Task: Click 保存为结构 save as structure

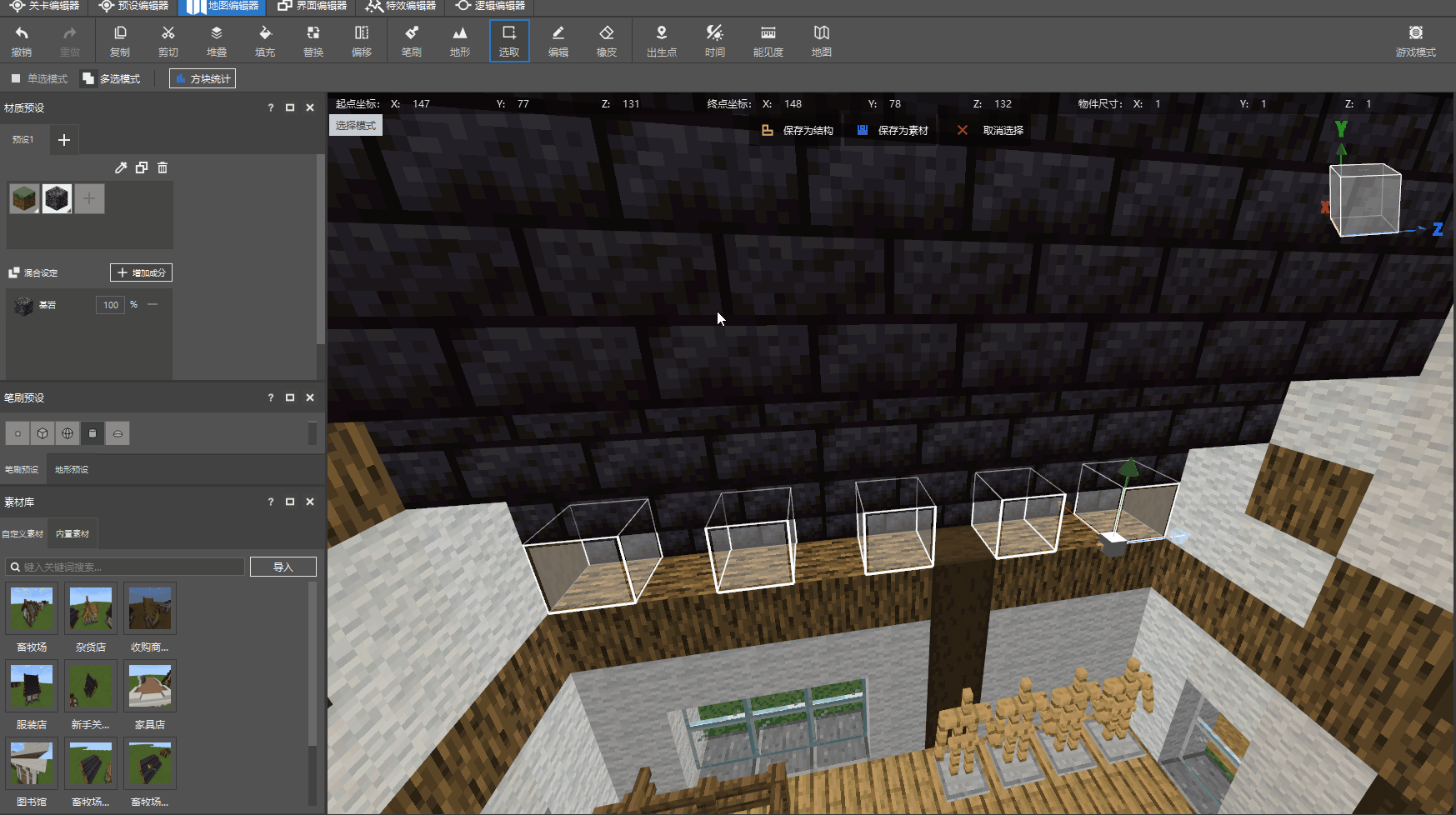Action: tap(797, 131)
